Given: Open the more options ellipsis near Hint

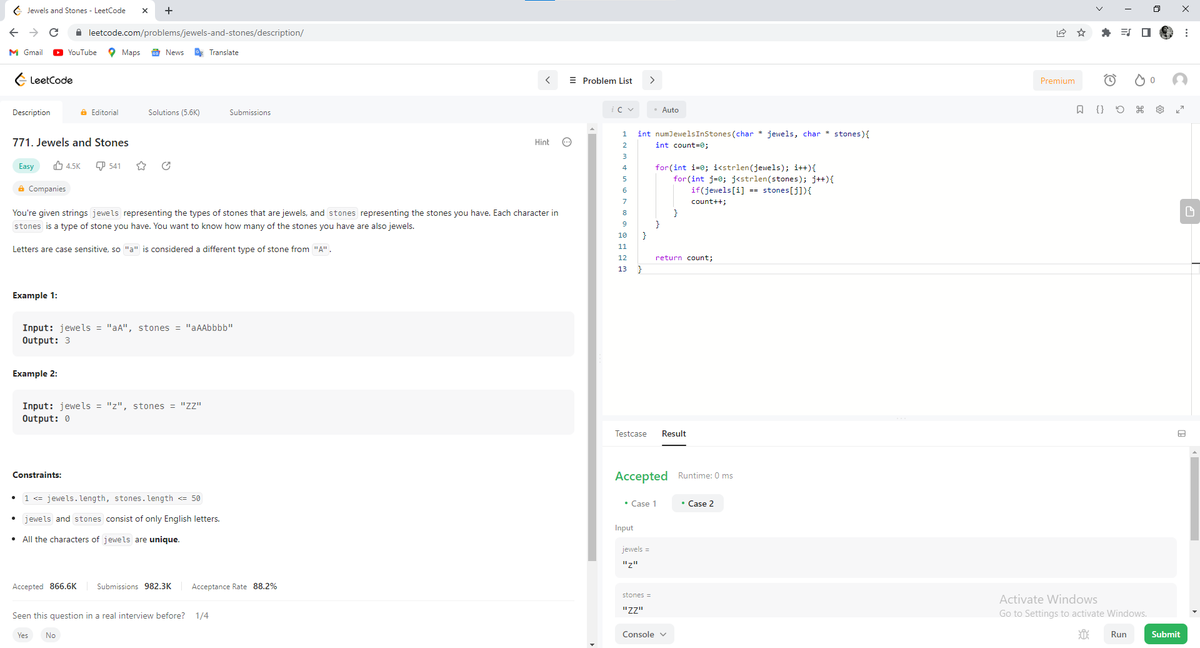Looking at the screenshot, I should pyautogui.click(x=566, y=142).
